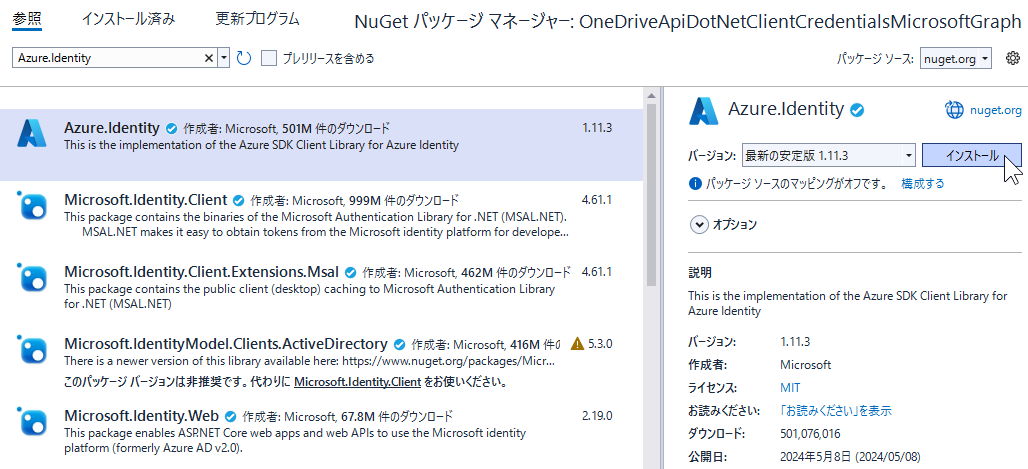Switch to the 参照 tab
The height and width of the screenshot is (469, 1028).
pos(27,19)
